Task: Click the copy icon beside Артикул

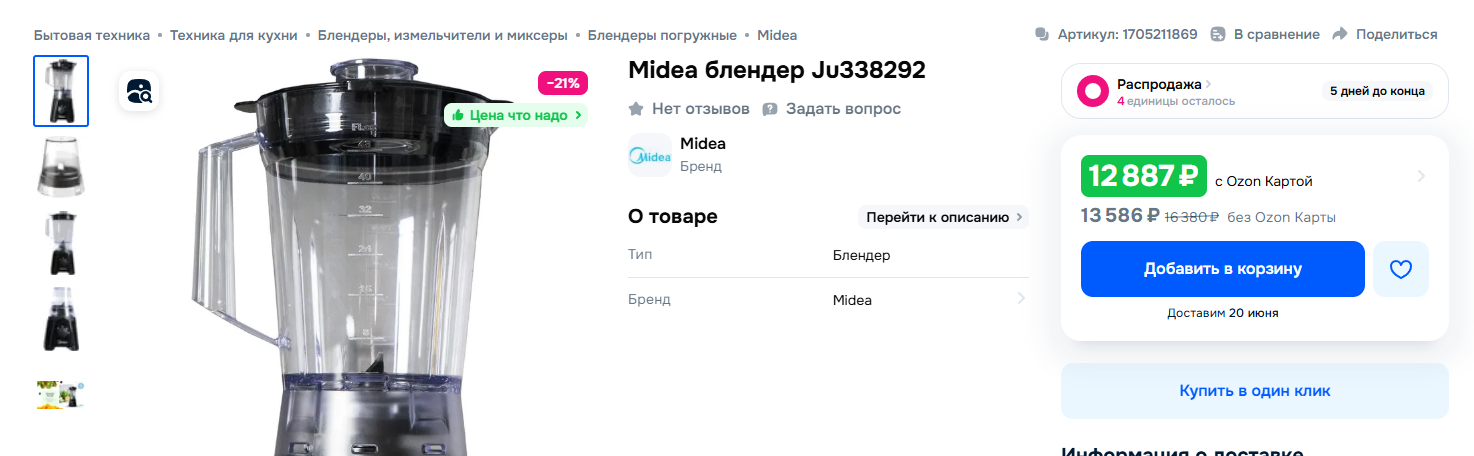Action: [x=1042, y=34]
